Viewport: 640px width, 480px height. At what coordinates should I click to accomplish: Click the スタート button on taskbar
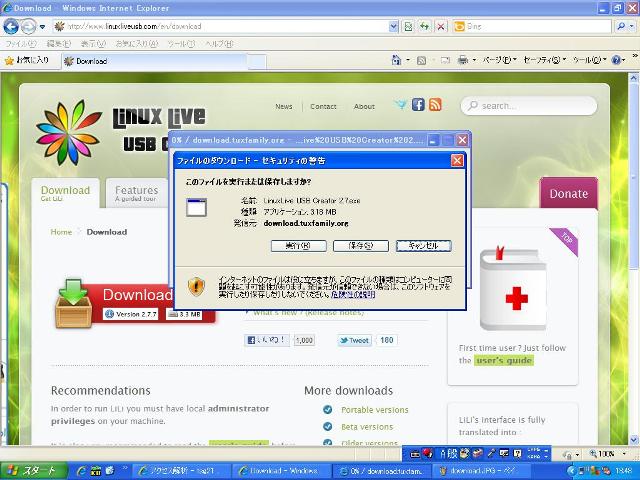32,470
